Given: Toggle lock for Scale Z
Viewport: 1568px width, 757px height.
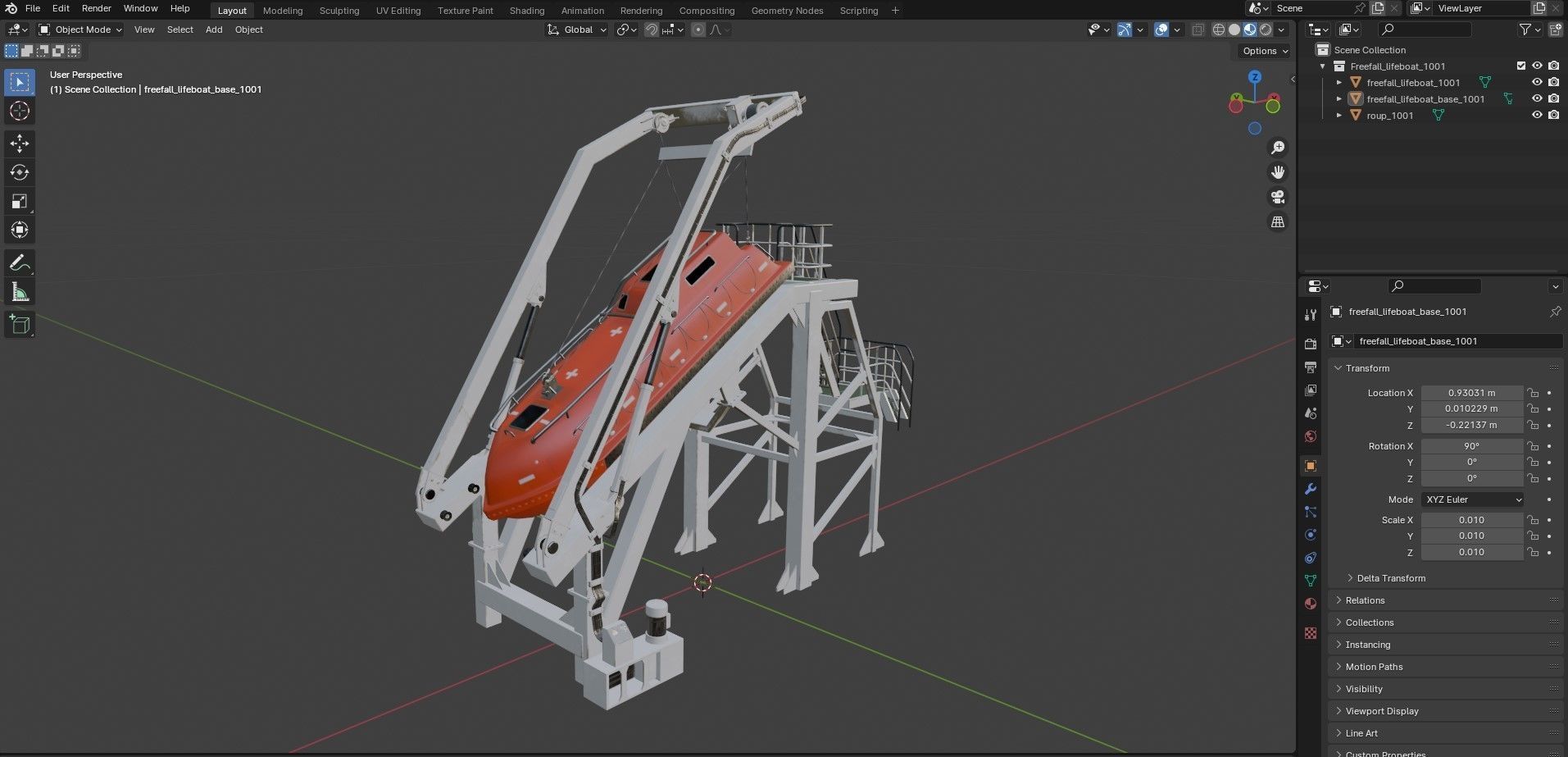Looking at the screenshot, I should 1532,552.
